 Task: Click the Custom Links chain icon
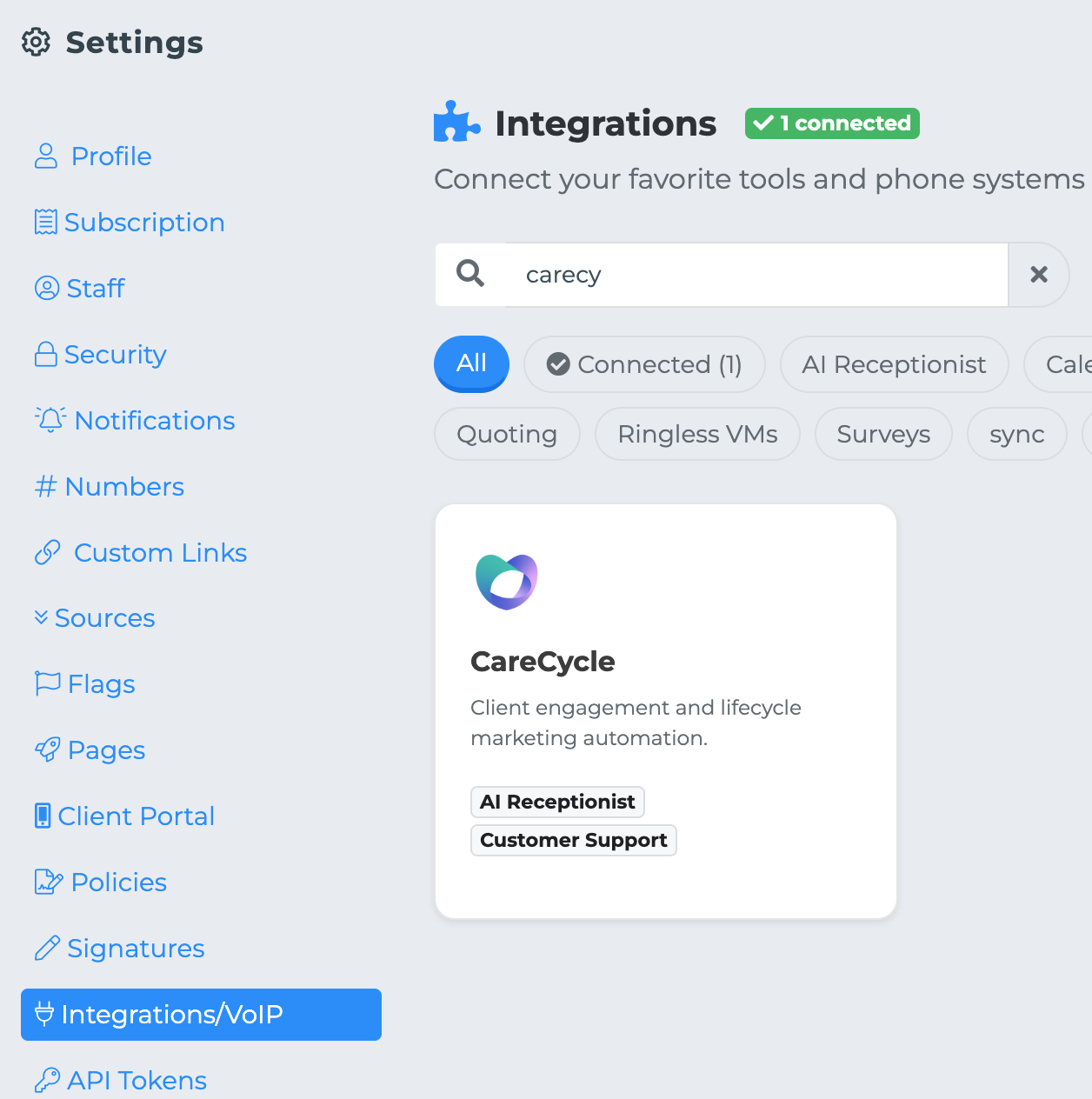click(48, 553)
